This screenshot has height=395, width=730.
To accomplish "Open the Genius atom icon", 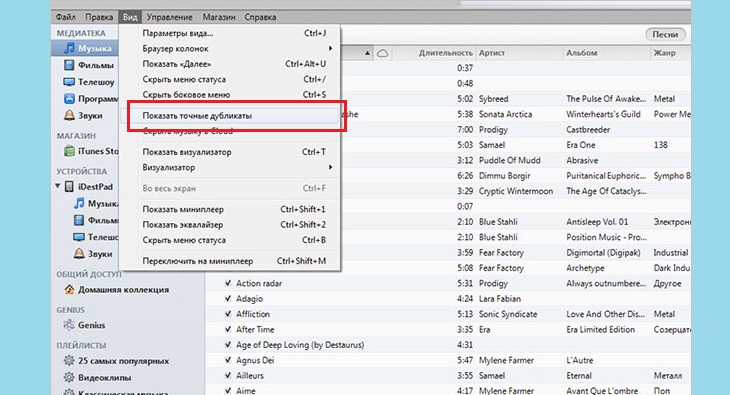I will click(69, 325).
